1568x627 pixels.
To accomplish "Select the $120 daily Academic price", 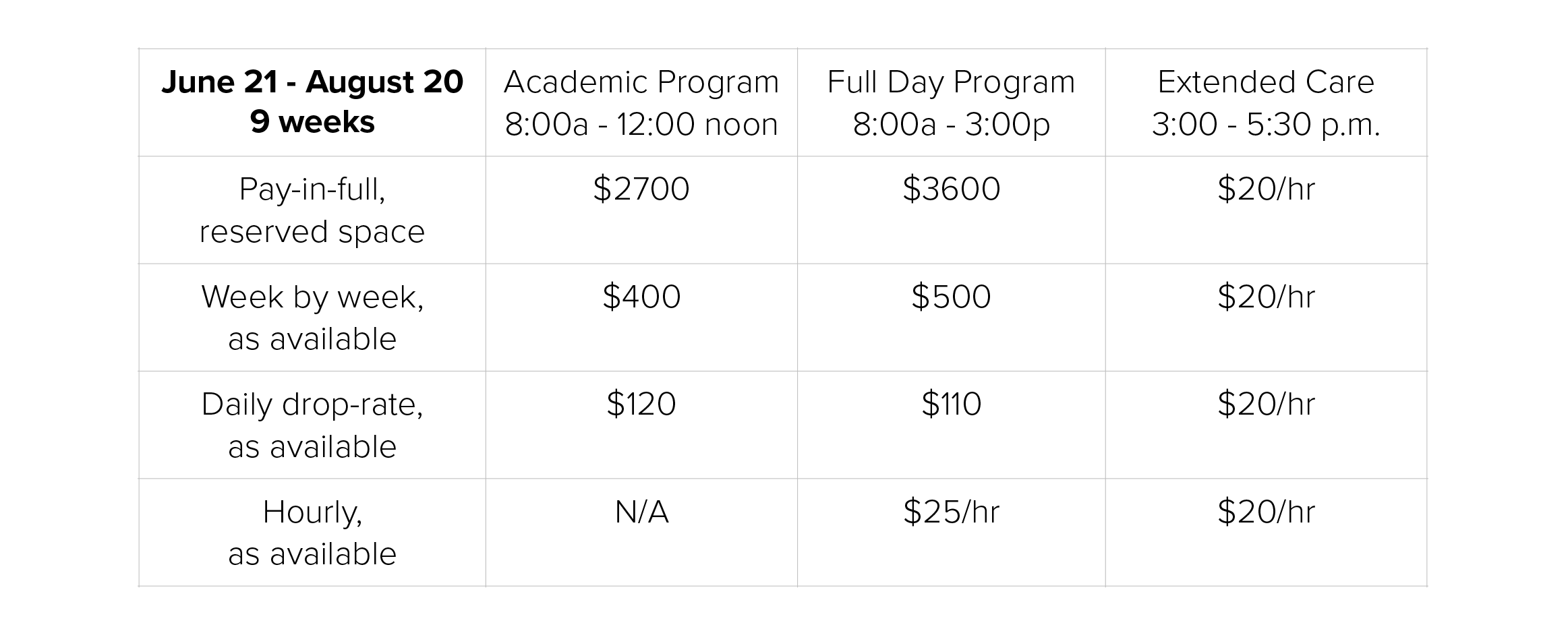I will point(641,405).
